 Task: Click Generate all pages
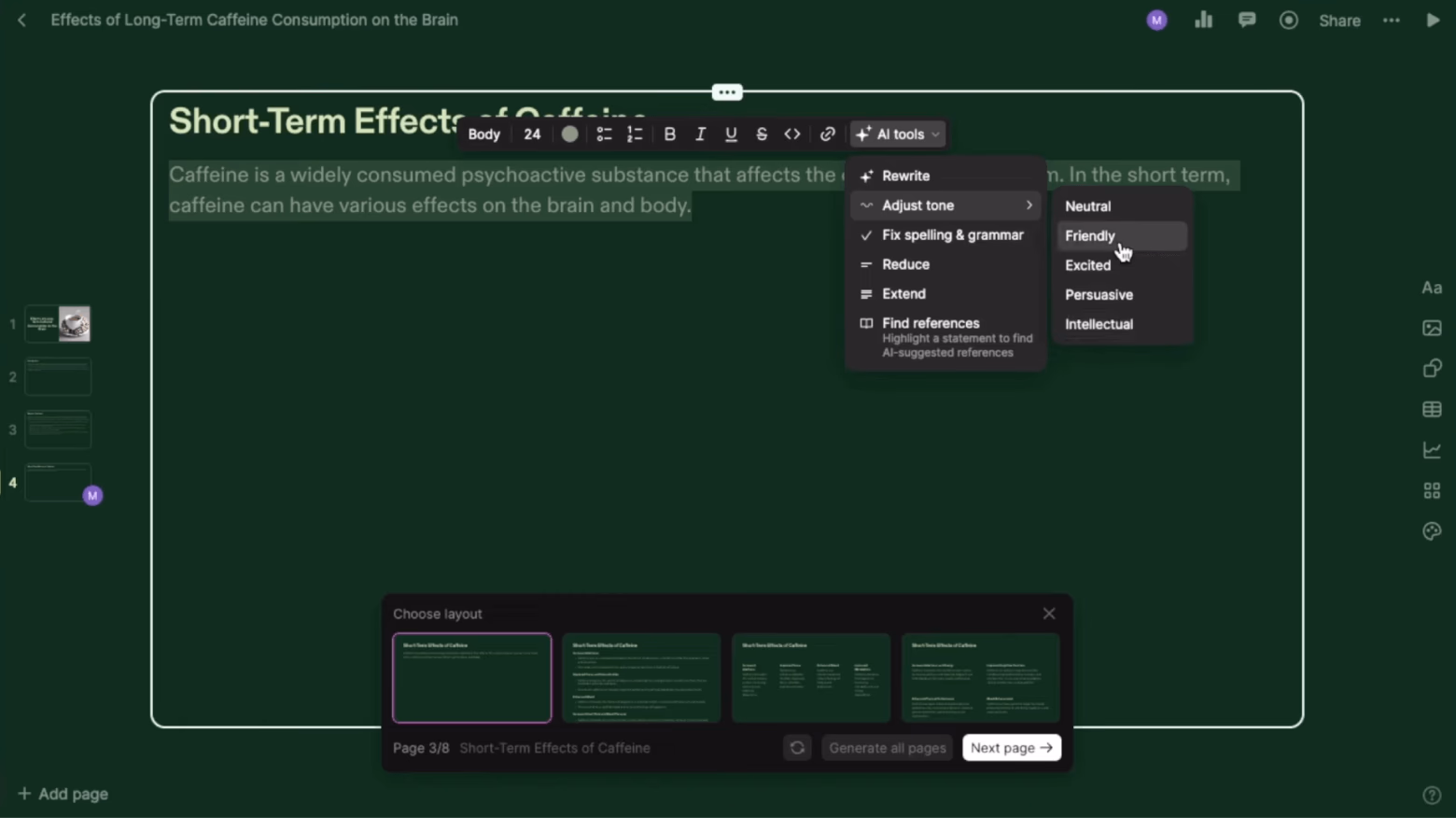click(888, 748)
